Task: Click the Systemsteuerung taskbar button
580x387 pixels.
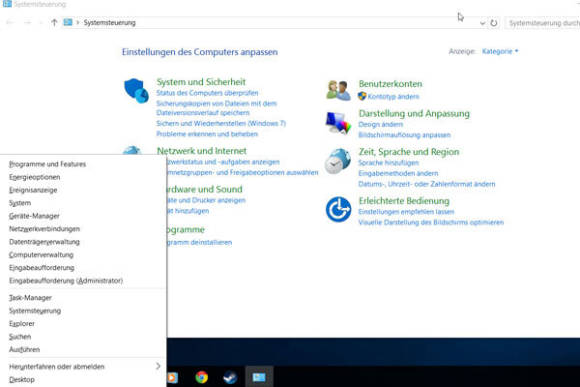Action: pos(259,377)
